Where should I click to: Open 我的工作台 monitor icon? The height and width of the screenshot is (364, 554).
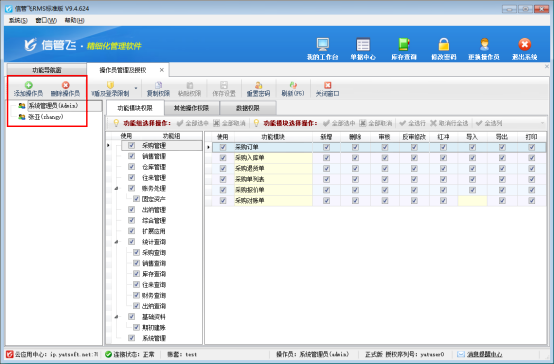click(x=323, y=45)
